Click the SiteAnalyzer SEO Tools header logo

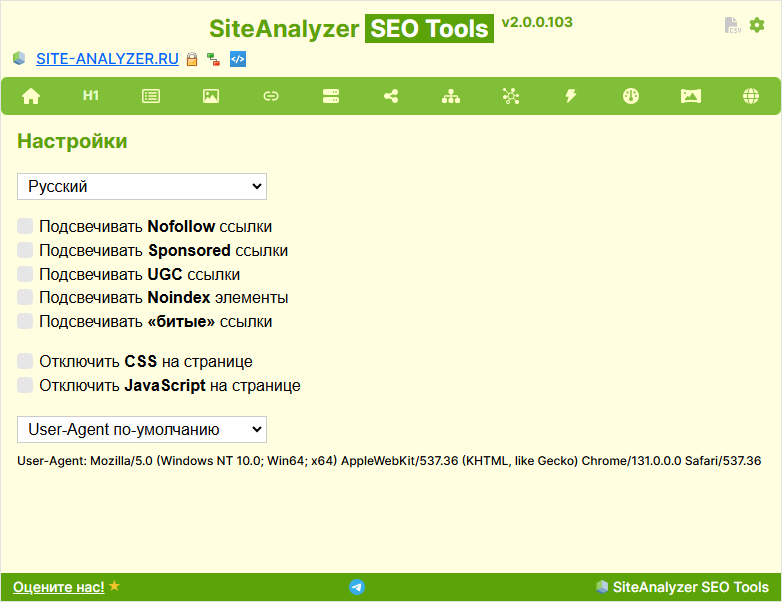352,28
